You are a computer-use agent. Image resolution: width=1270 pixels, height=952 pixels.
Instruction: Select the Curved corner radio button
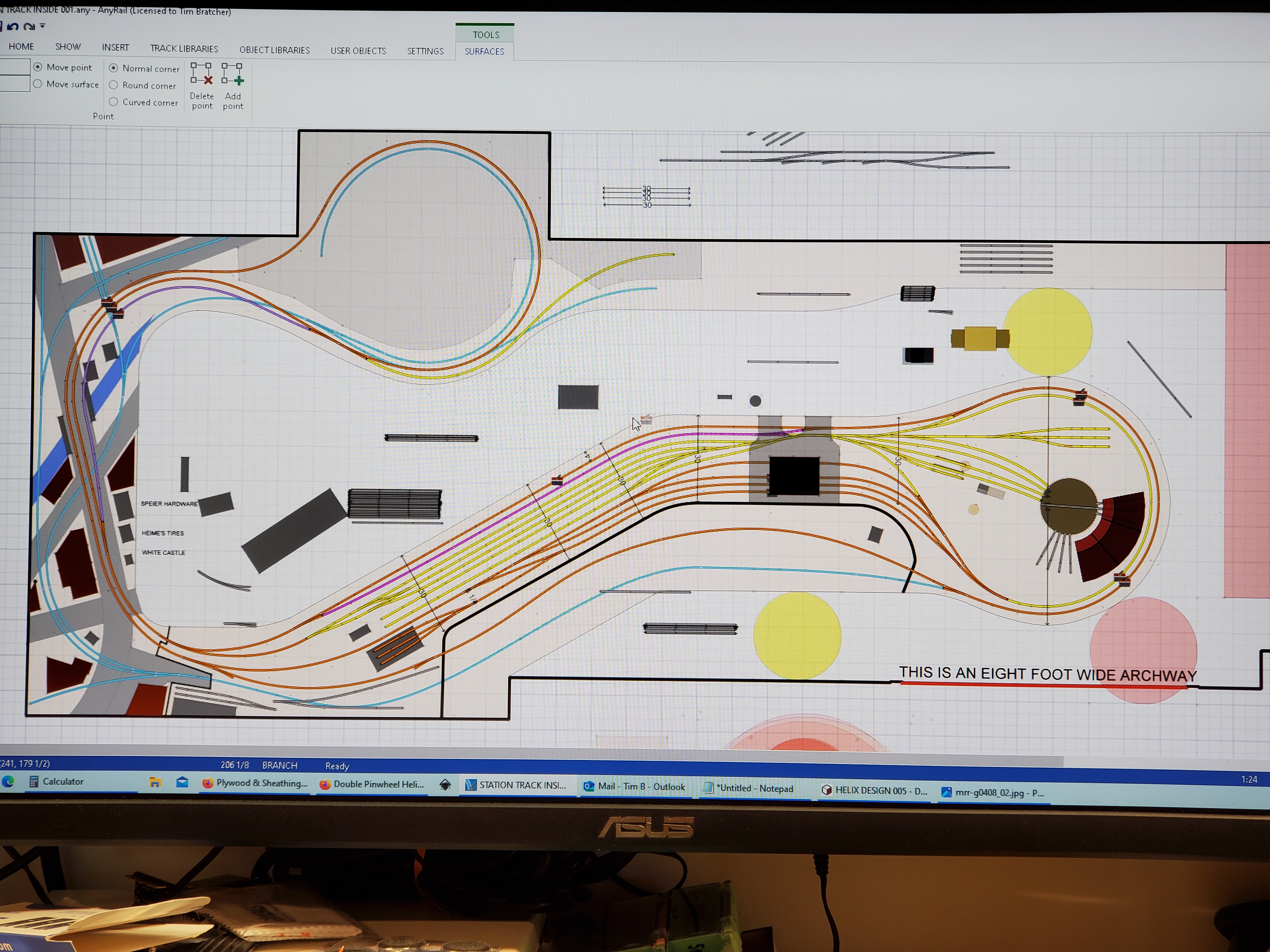tap(114, 102)
